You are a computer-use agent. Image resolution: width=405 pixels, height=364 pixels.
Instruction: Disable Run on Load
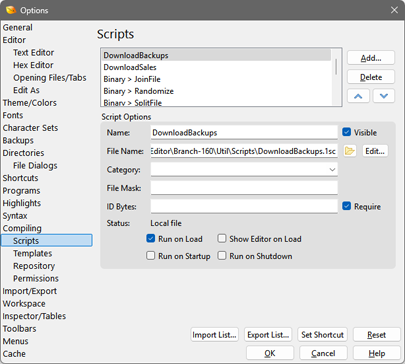151,239
